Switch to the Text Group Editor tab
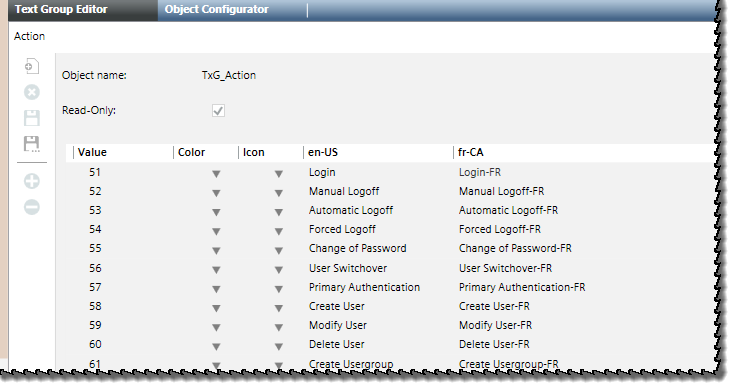 pyautogui.click(x=61, y=9)
